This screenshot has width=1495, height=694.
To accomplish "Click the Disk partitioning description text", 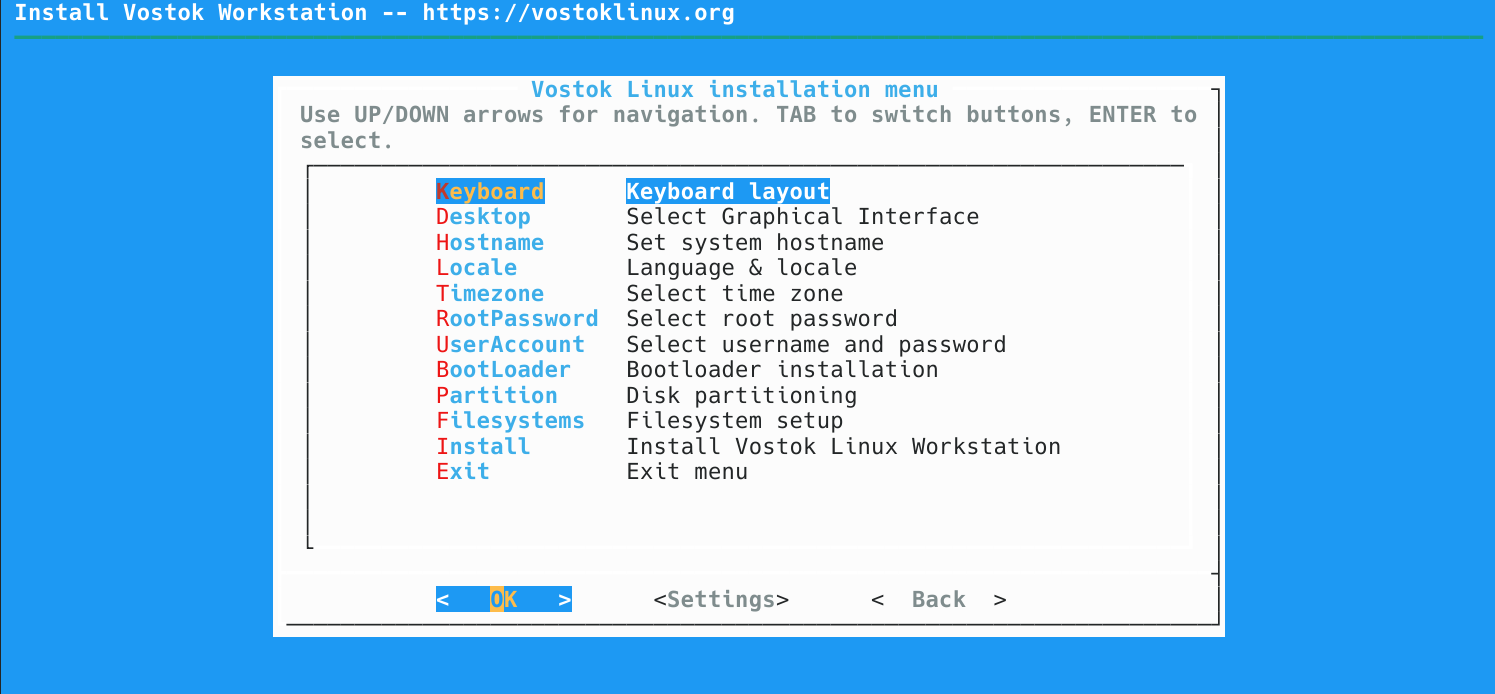I will pyautogui.click(x=741, y=395).
